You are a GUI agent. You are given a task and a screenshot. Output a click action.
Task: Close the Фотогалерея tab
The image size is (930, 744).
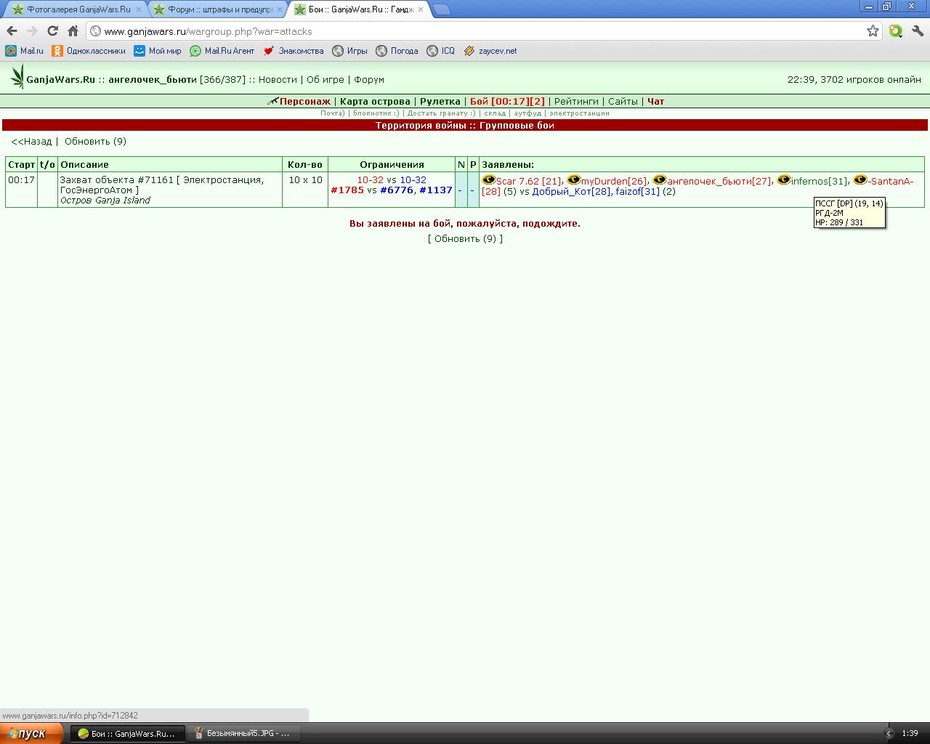point(138,9)
